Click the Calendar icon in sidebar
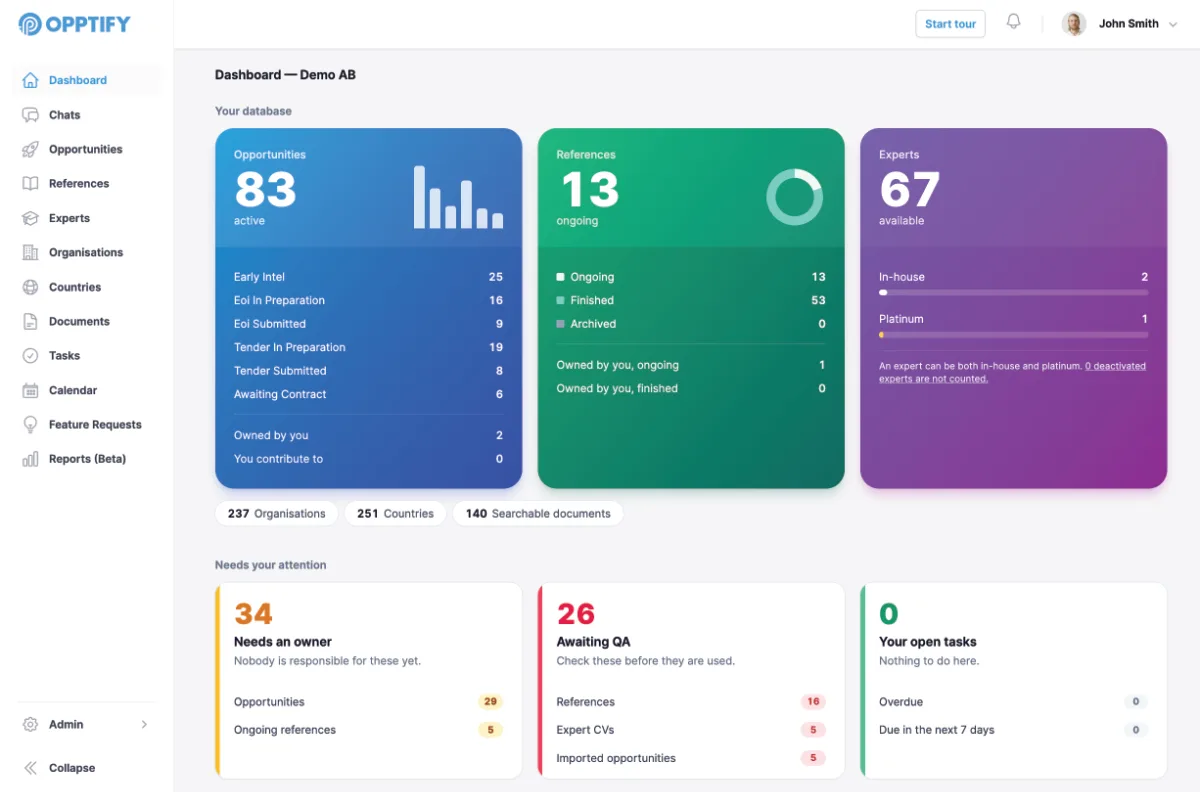Viewport: 1200px width, 792px height. pyautogui.click(x=30, y=390)
